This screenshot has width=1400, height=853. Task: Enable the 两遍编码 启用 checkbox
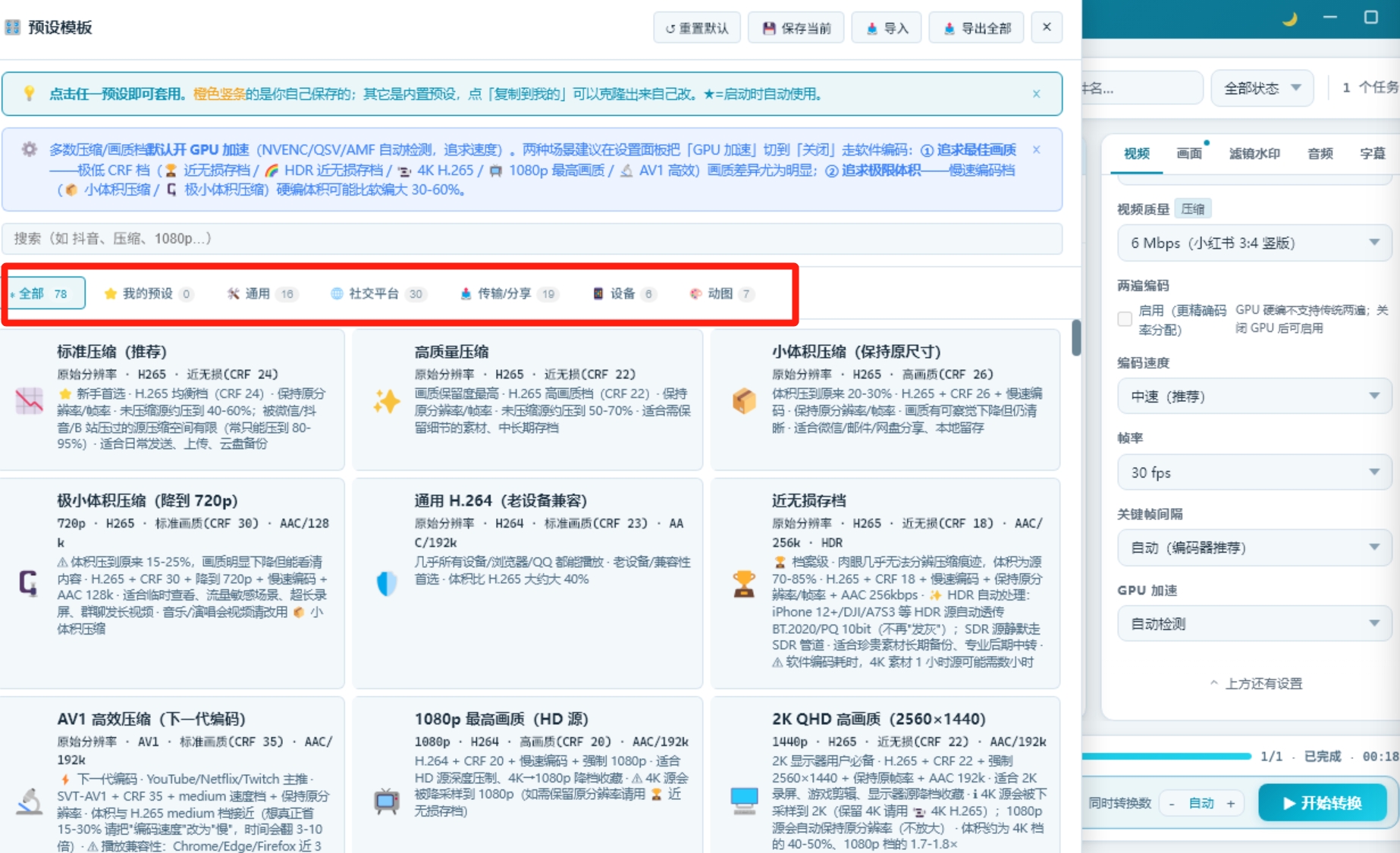pyautogui.click(x=1125, y=319)
